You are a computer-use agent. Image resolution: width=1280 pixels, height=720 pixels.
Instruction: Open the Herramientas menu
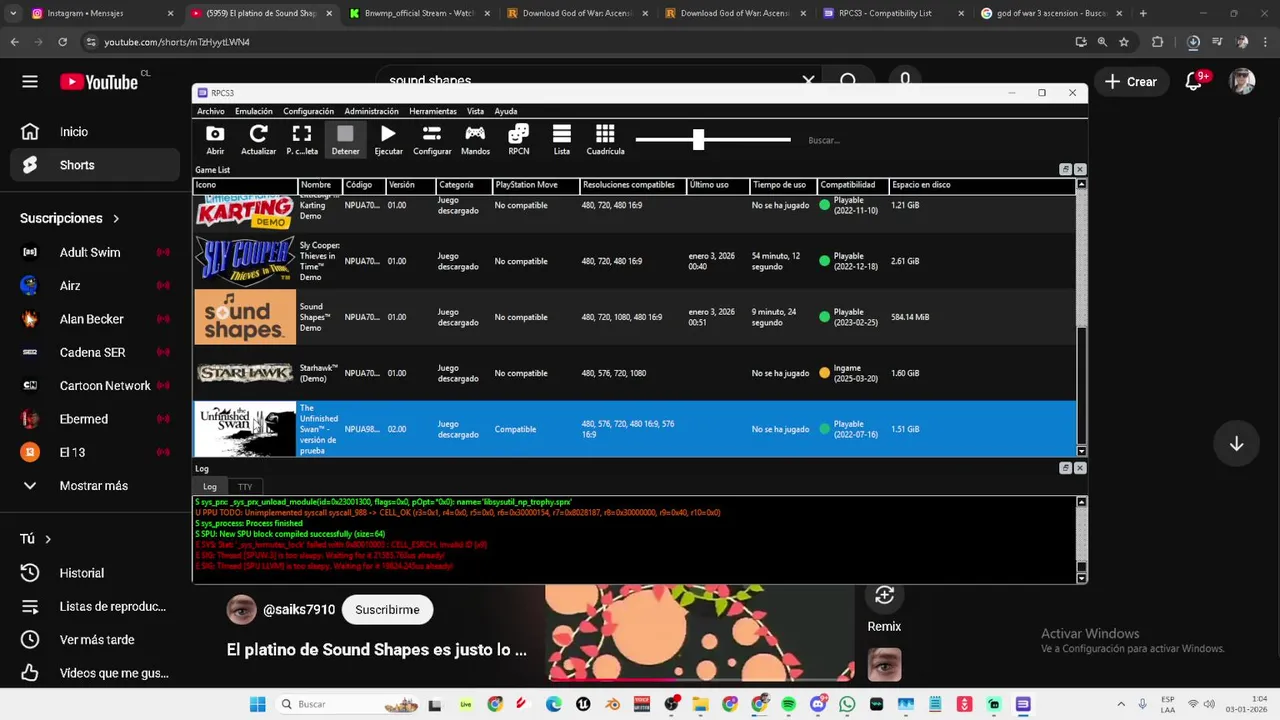[x=433, y=111]
